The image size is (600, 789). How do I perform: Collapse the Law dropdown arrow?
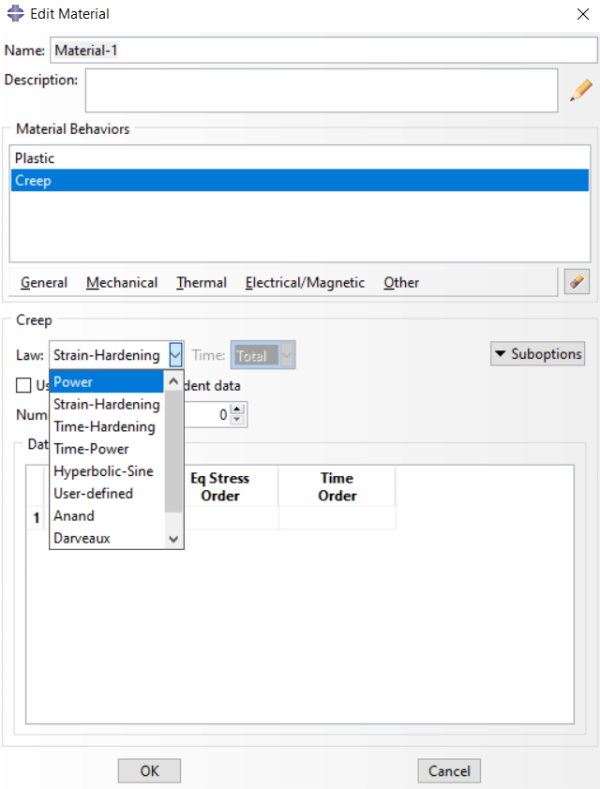[x=176, y=355]
